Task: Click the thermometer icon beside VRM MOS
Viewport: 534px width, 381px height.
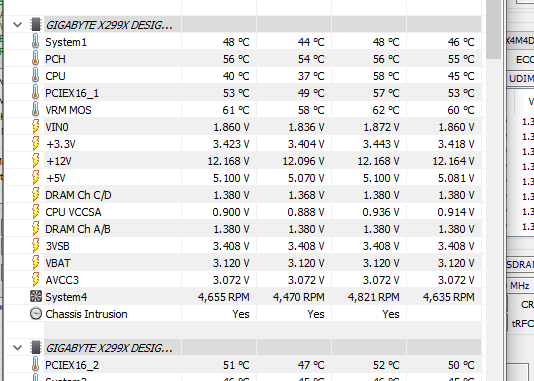Action: click(x=35, y=110)
